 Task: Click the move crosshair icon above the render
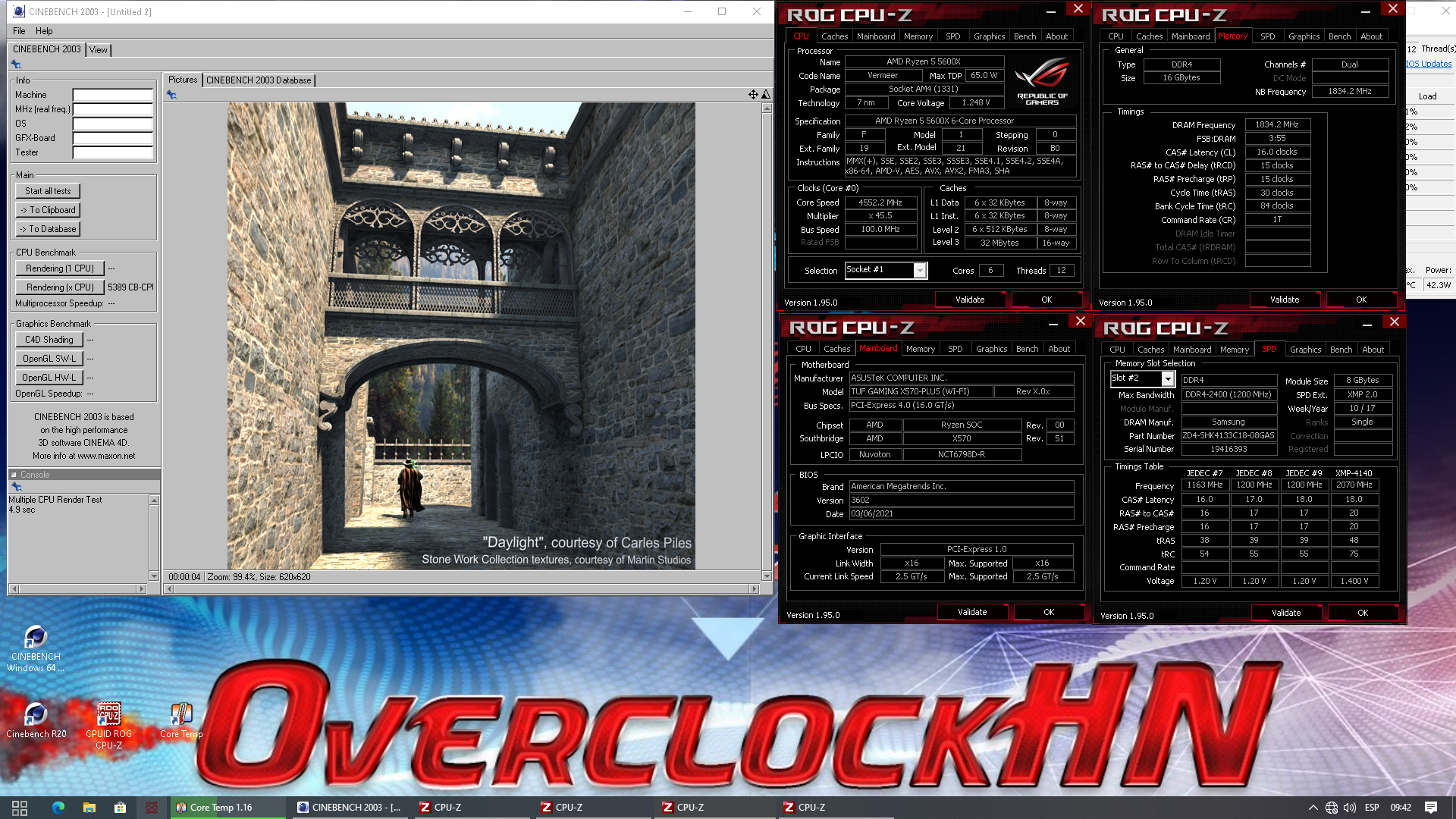(x=753, y=95)
